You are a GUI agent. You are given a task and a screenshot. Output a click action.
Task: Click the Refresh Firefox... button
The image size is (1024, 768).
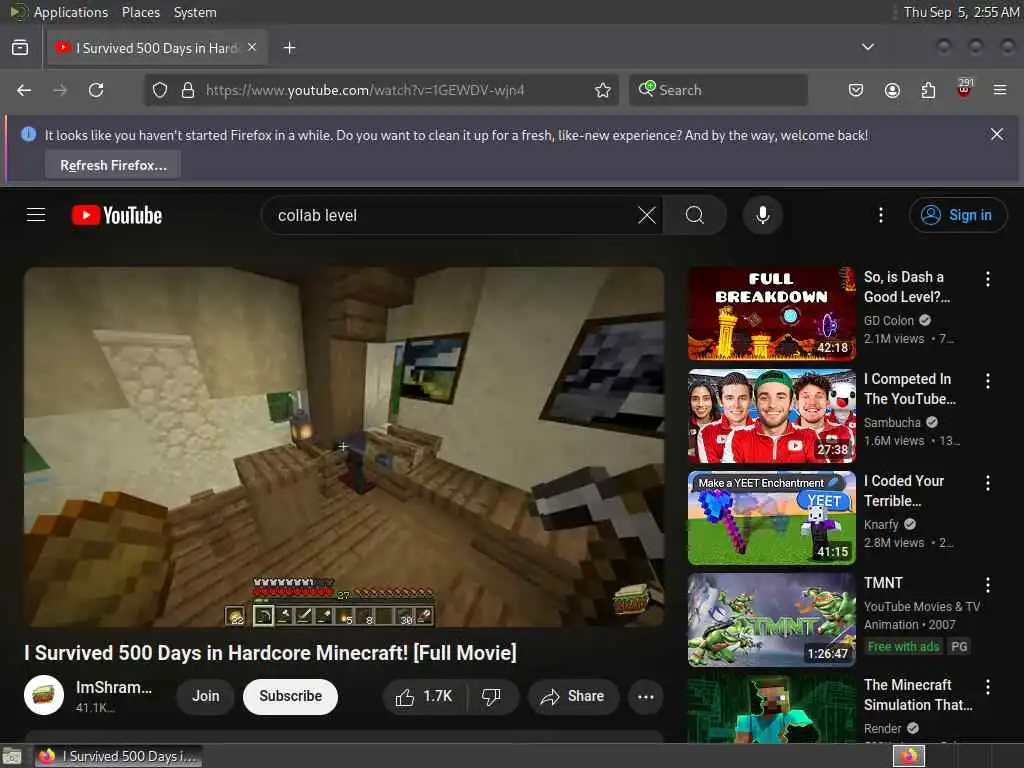(x=113, y=165)
